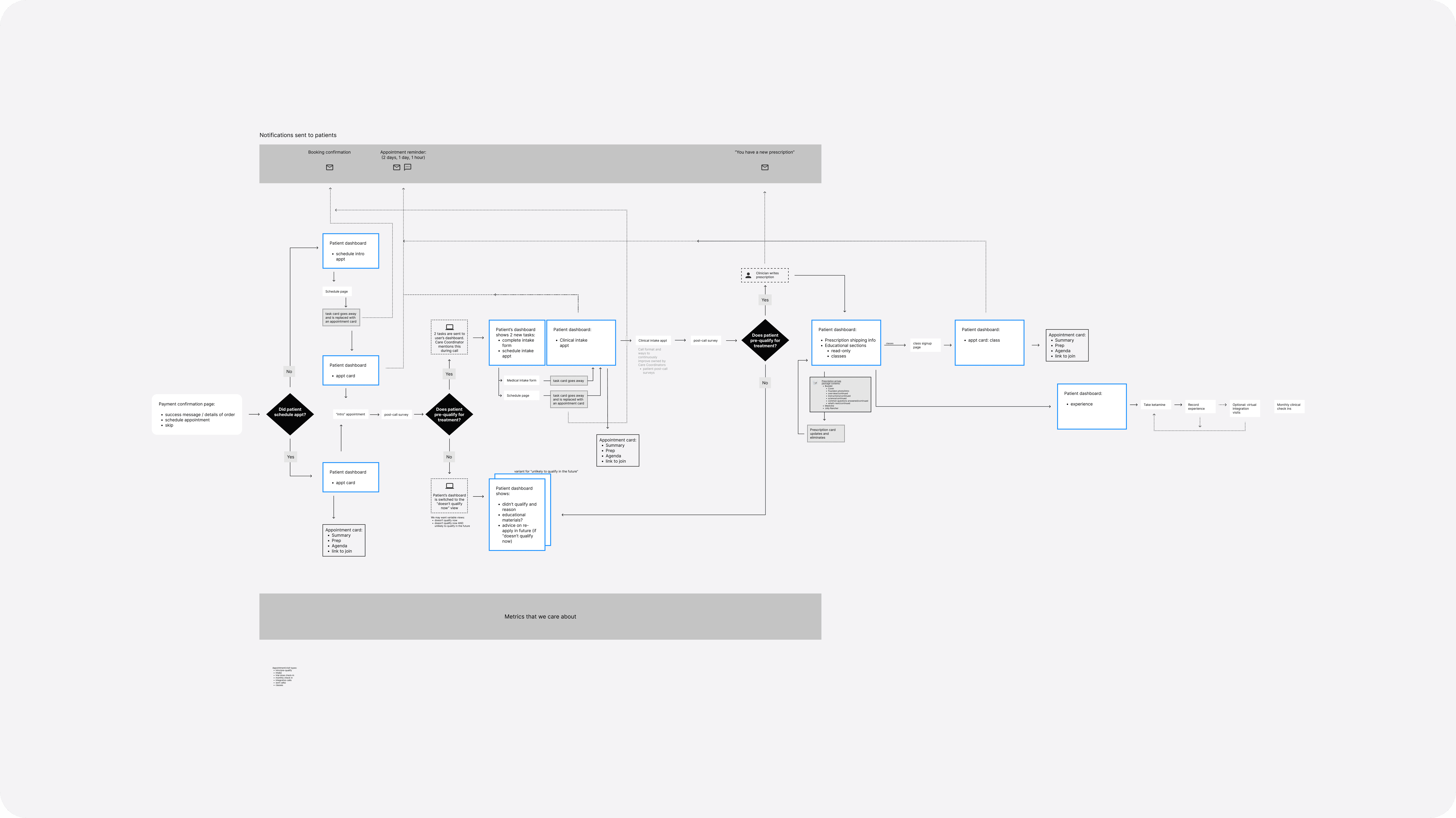1456x818 pixels.
Task: Click the email icon under 'You have a new prescription'
Action: pyautogui.click(x=764, y=167)
